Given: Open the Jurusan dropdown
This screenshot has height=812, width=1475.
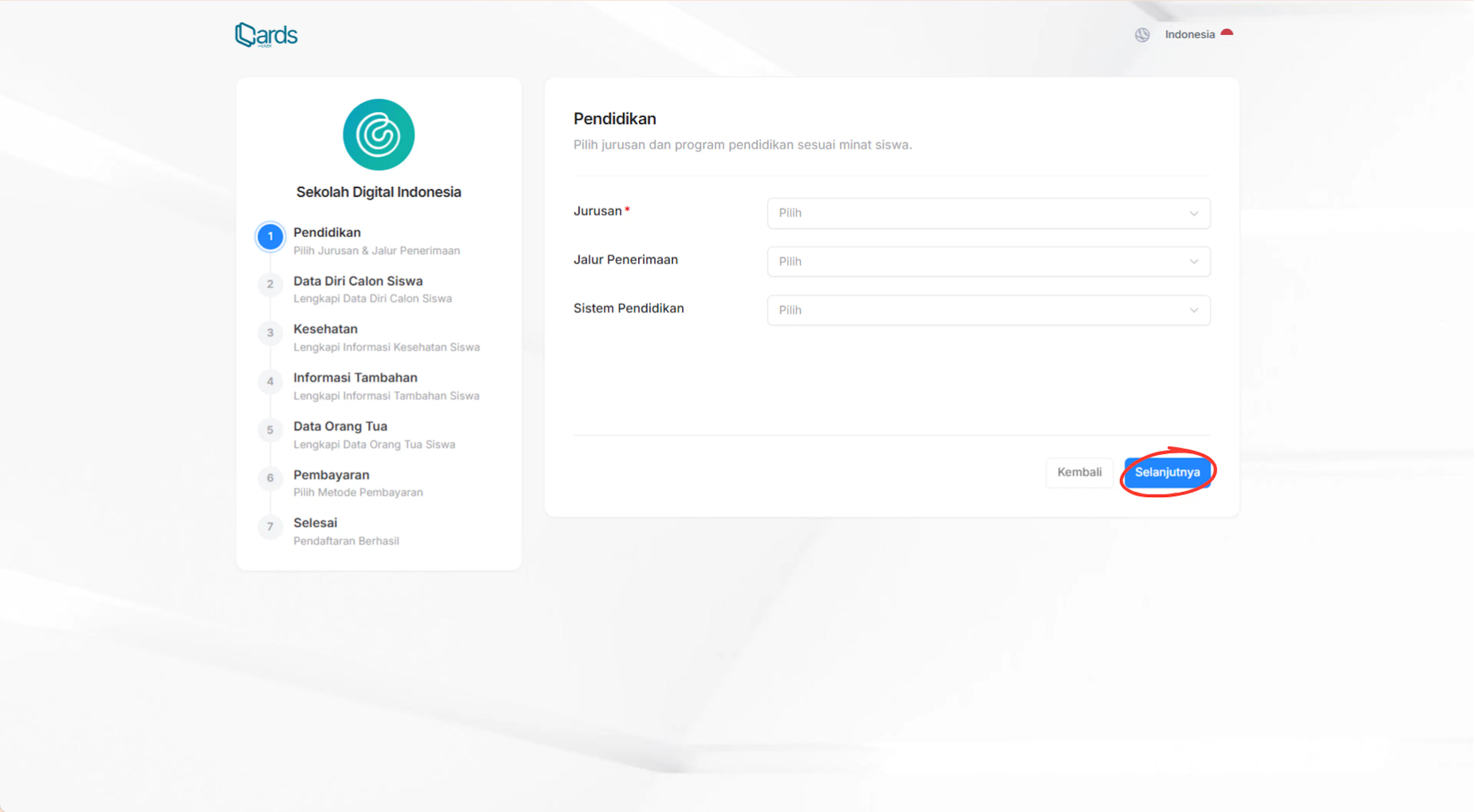Looking at the screenshot, I should point(989,213).
